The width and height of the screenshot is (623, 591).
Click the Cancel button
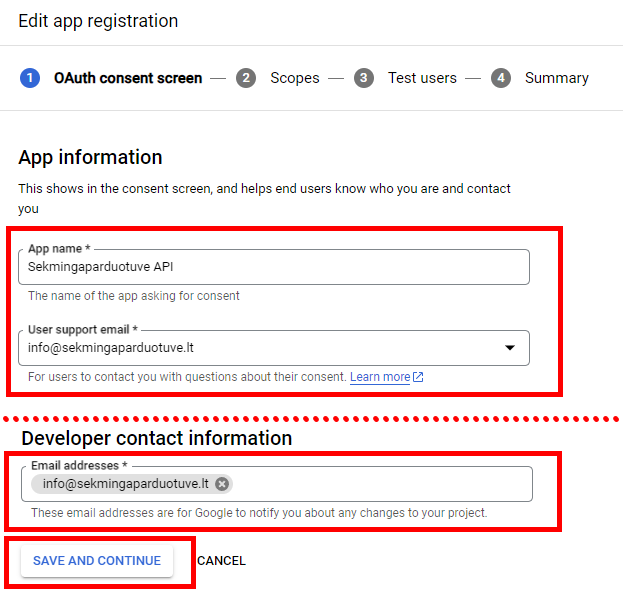(221, 561)
